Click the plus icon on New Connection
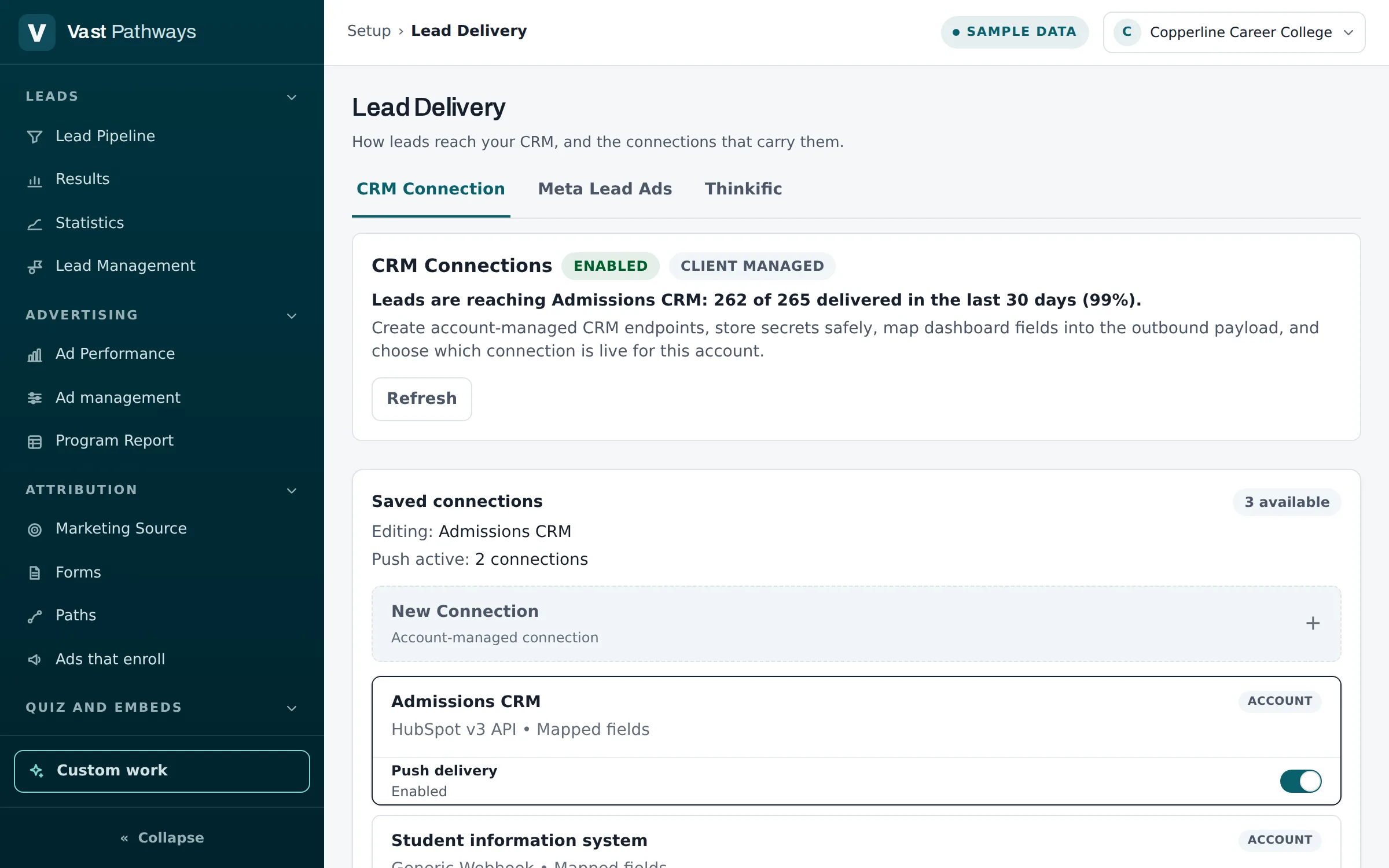The height and width of the screenshot is (868, 1389). (1313, 623)
